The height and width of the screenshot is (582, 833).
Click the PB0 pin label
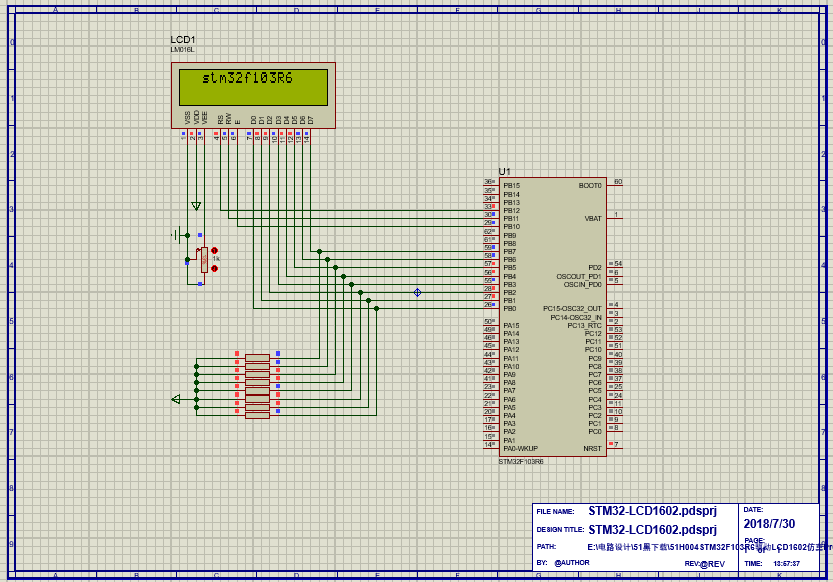510,309
